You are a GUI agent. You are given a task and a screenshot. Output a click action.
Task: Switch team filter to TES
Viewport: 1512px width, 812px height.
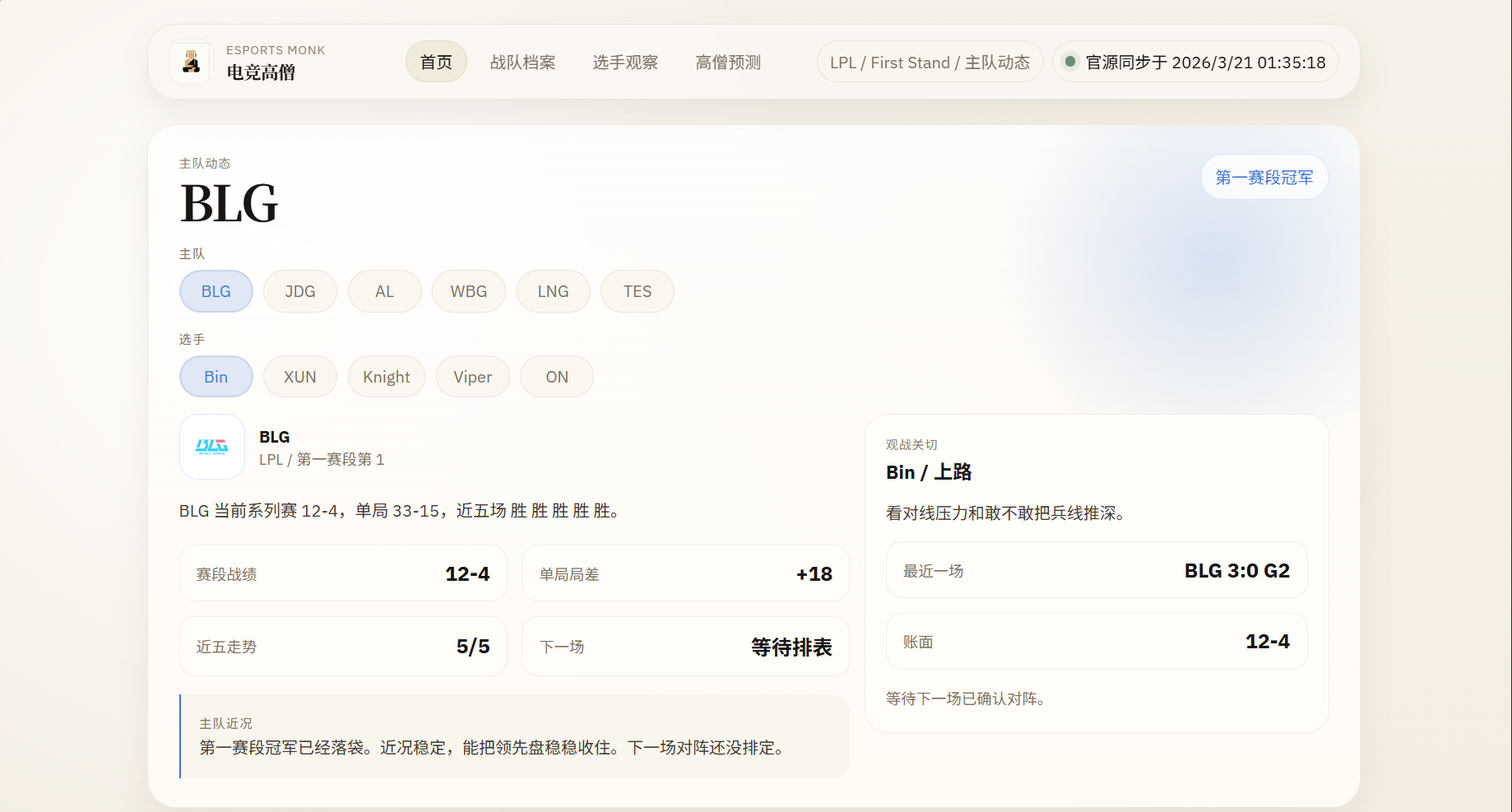click(637, 290)
